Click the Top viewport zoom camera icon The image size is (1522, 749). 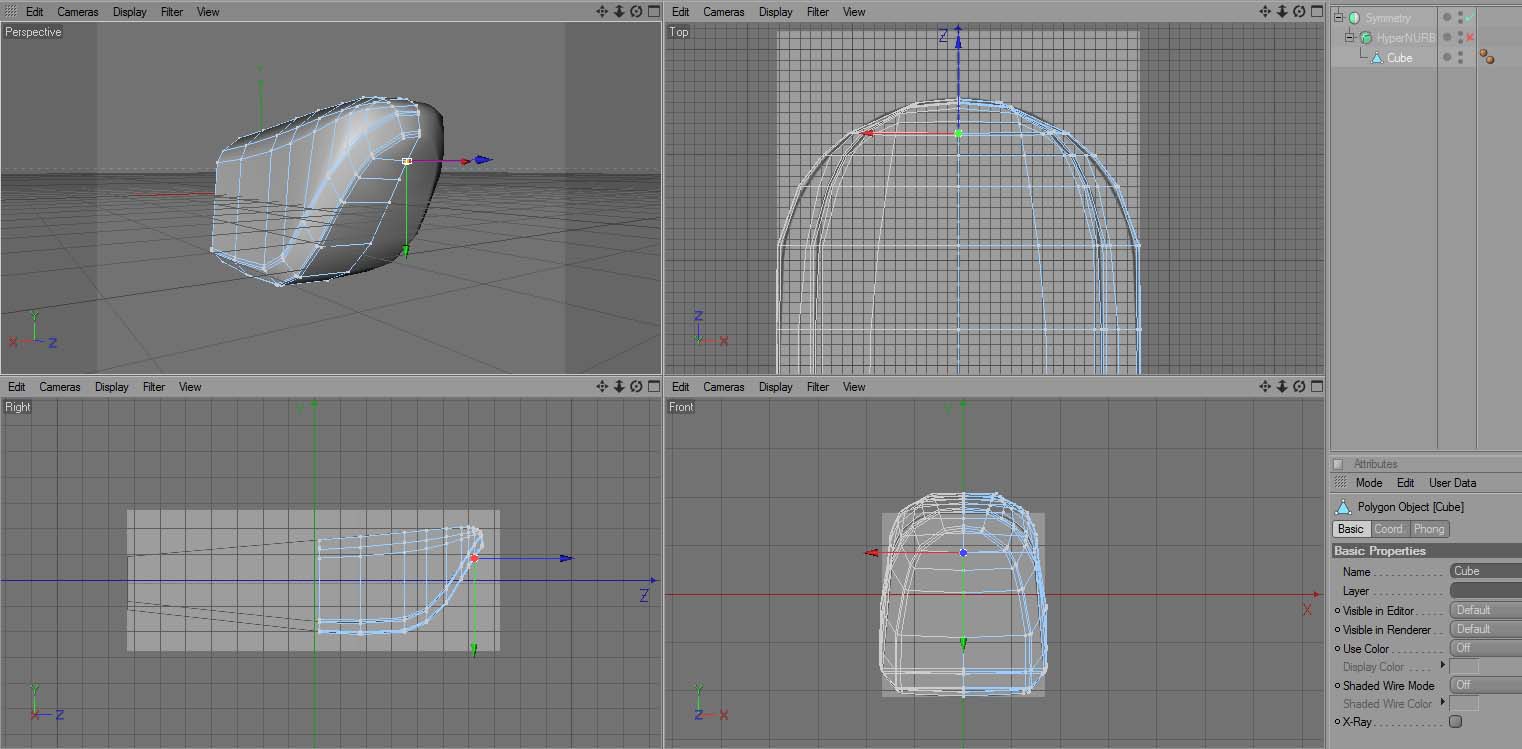pyautogui.click(x=1282, y=11)
